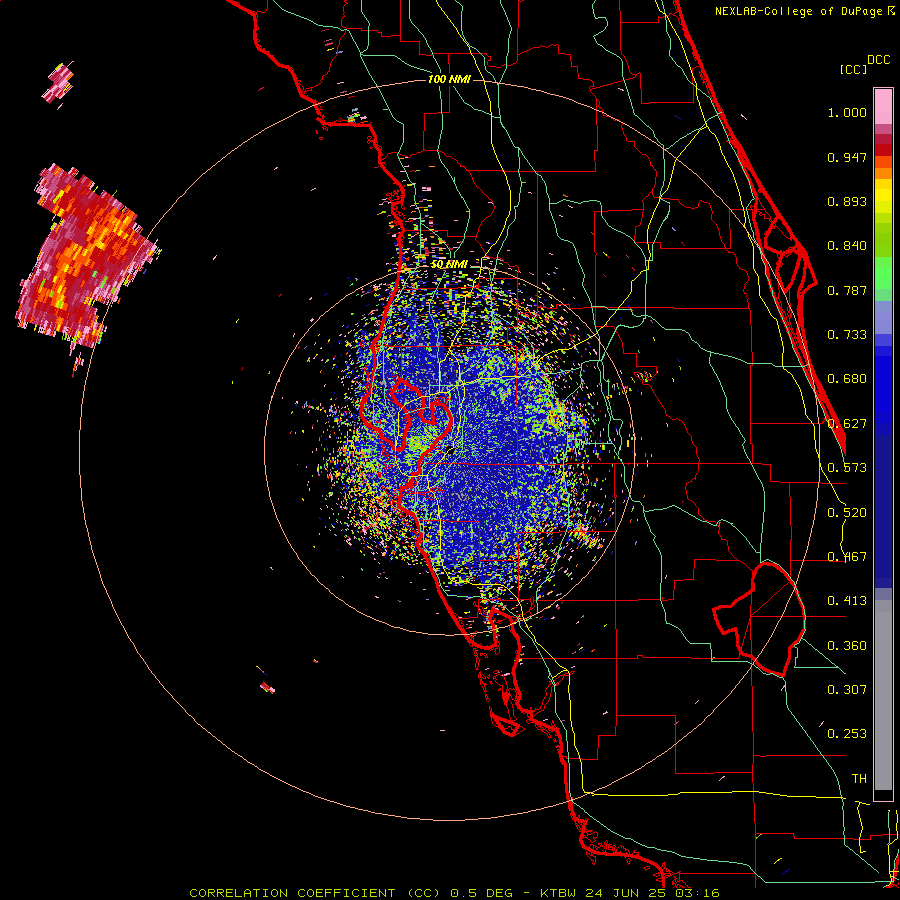The height and width of the screenshot is (900, 900).
Task: Click the pink top segment of the color bar
Action: 883,106
